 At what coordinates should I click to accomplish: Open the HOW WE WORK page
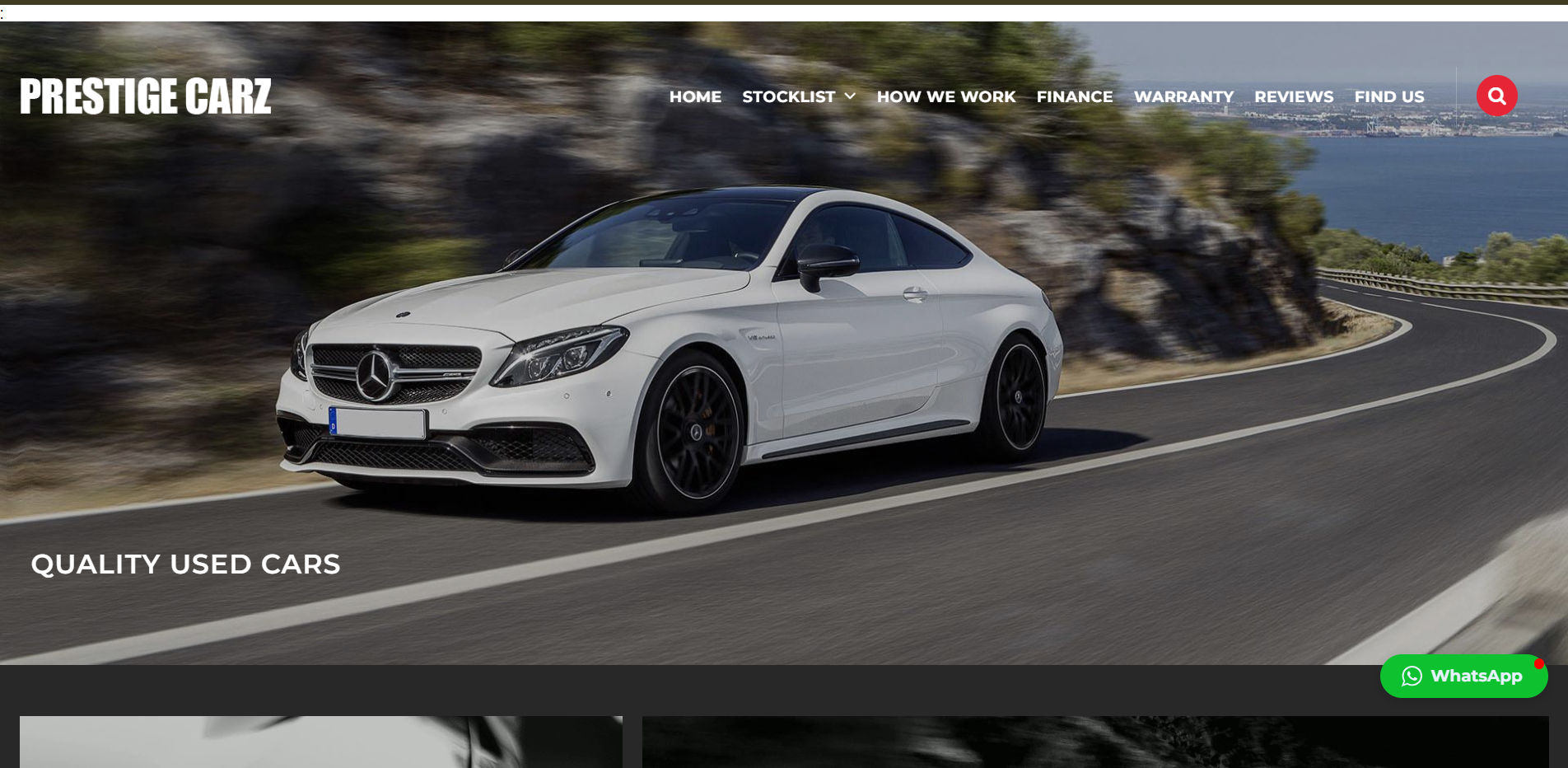945,96
